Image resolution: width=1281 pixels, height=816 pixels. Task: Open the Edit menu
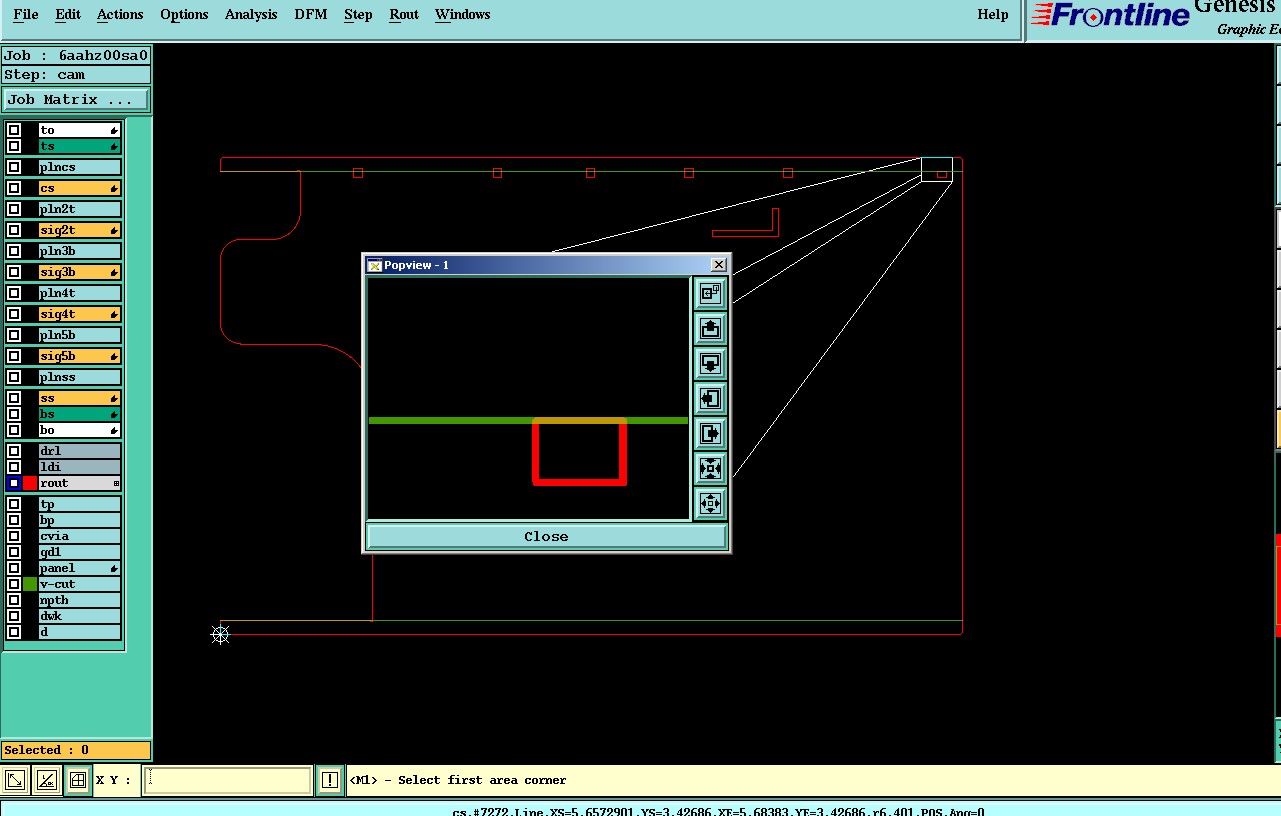coord(68,14)
